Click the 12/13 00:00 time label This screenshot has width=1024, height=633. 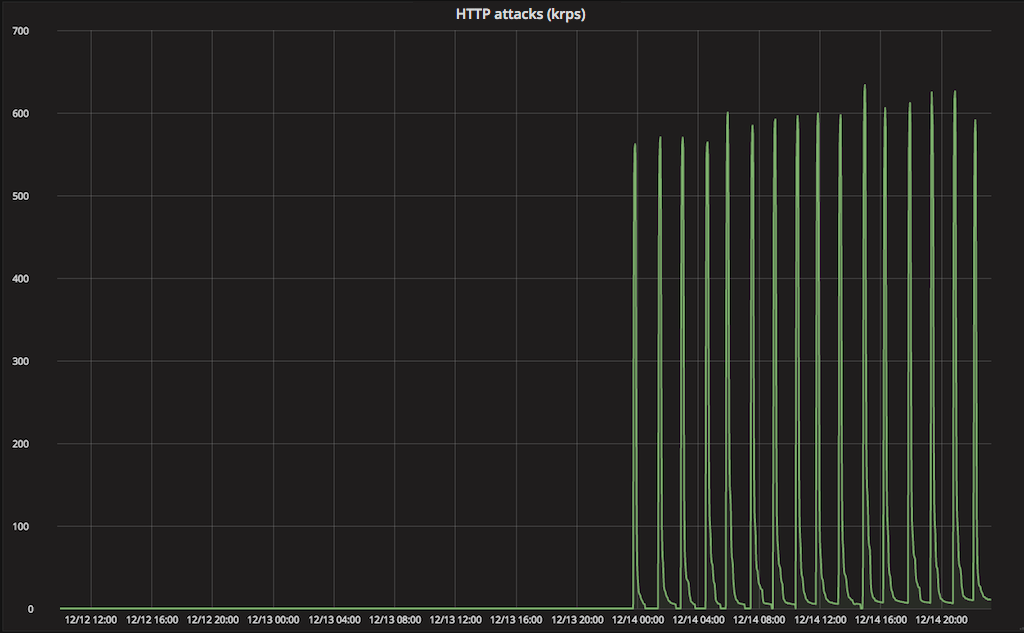[x=273, y=620]
